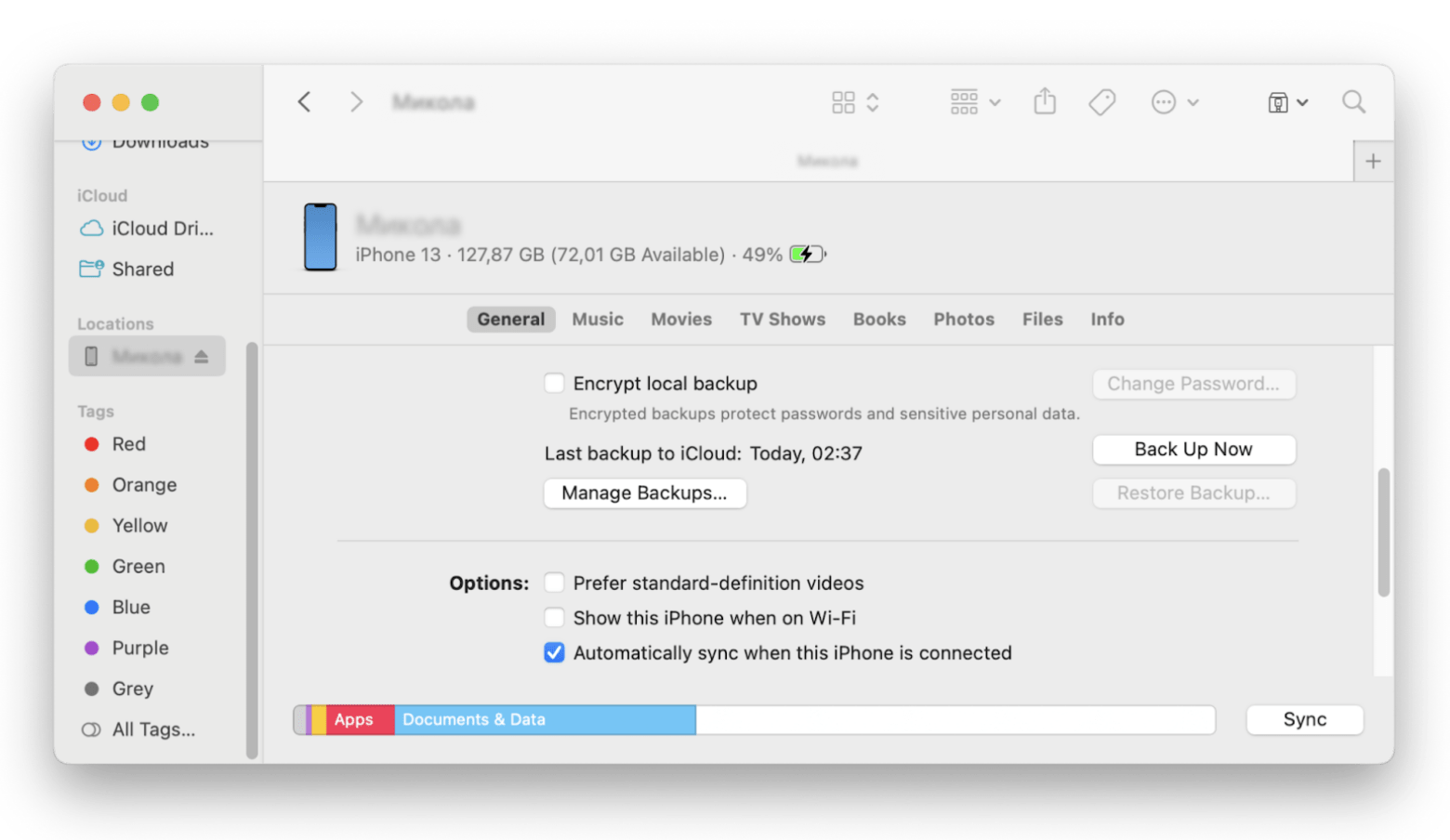Click the back navigation arrow
Image resolution: width=1450 pixels, height=840 pixels.
tap(304, 101)
